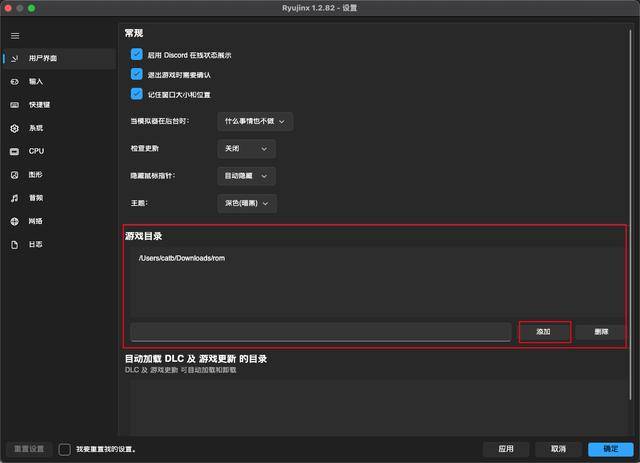Screen dimensions: 640x463
Task: Toggle the hamburger menu in sidebar
Action: coord(15,36)
